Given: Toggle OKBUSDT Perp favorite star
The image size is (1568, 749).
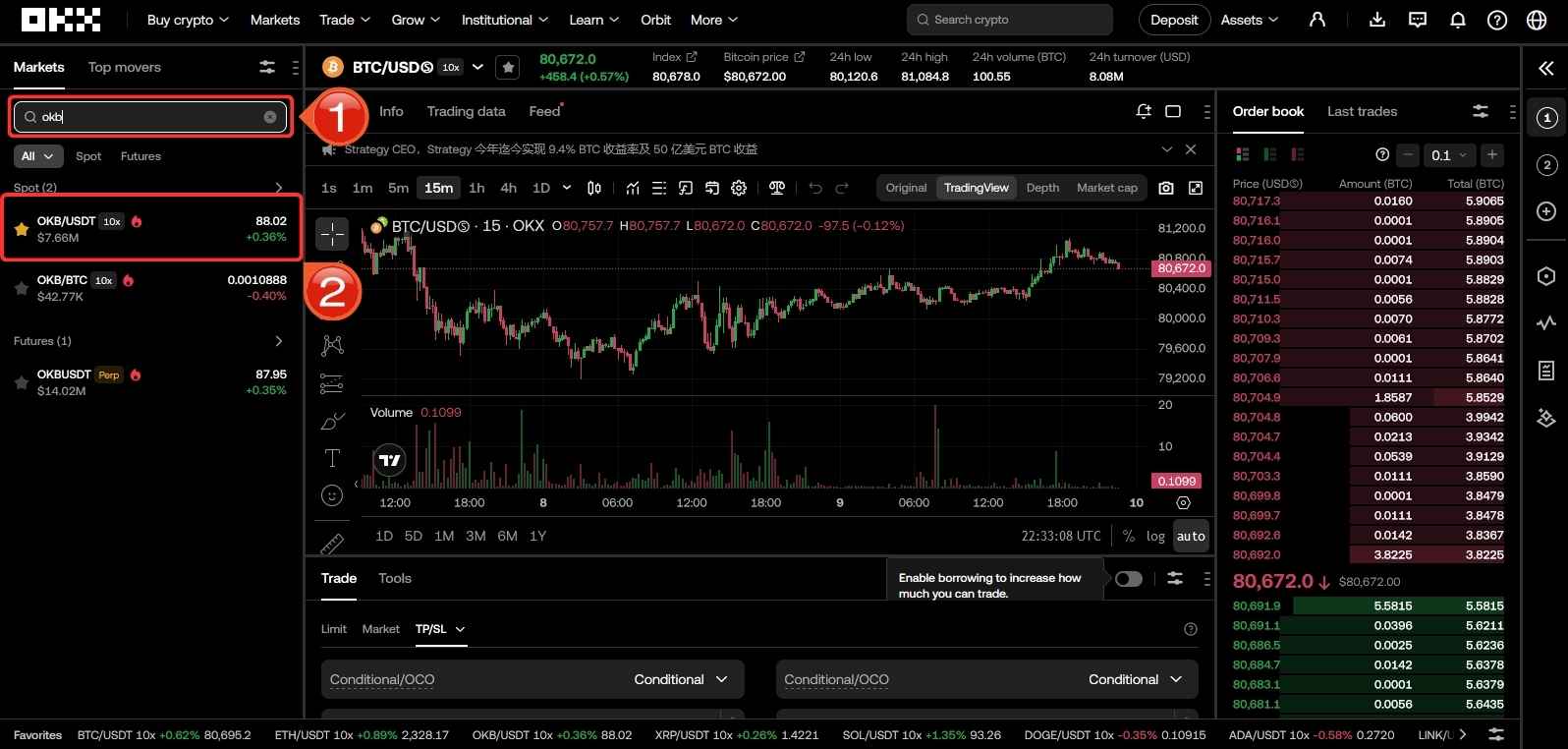Looking at the screenshot, I should (22, 382).
